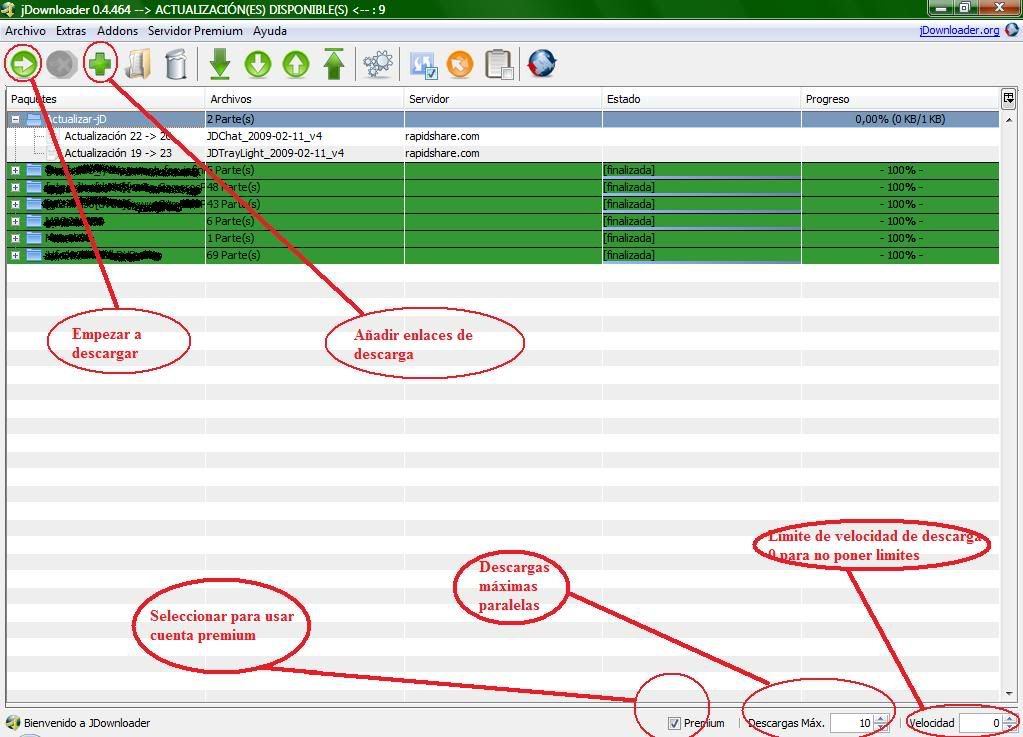Click the scrollbar up arrow of the package list
The image size is (1023, 737).
click(x=1009, y=120)
